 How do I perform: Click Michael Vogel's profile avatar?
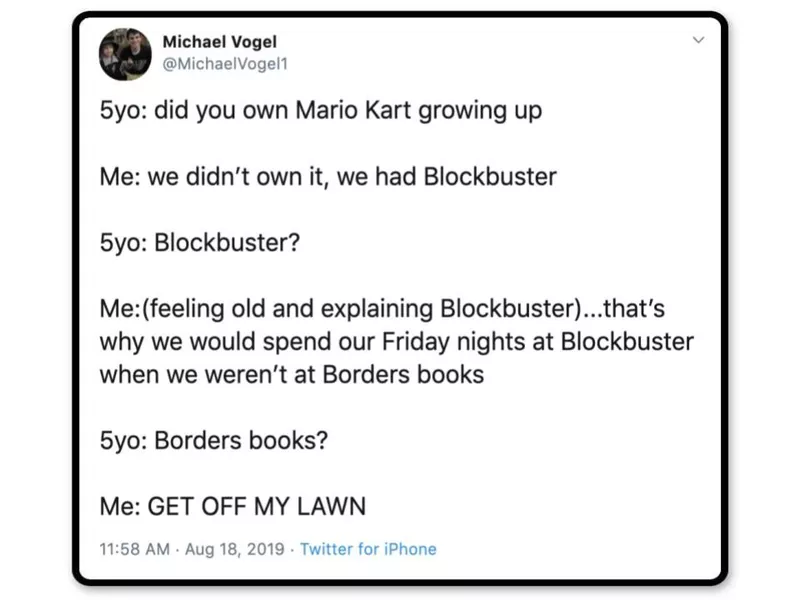pos(124,55)
